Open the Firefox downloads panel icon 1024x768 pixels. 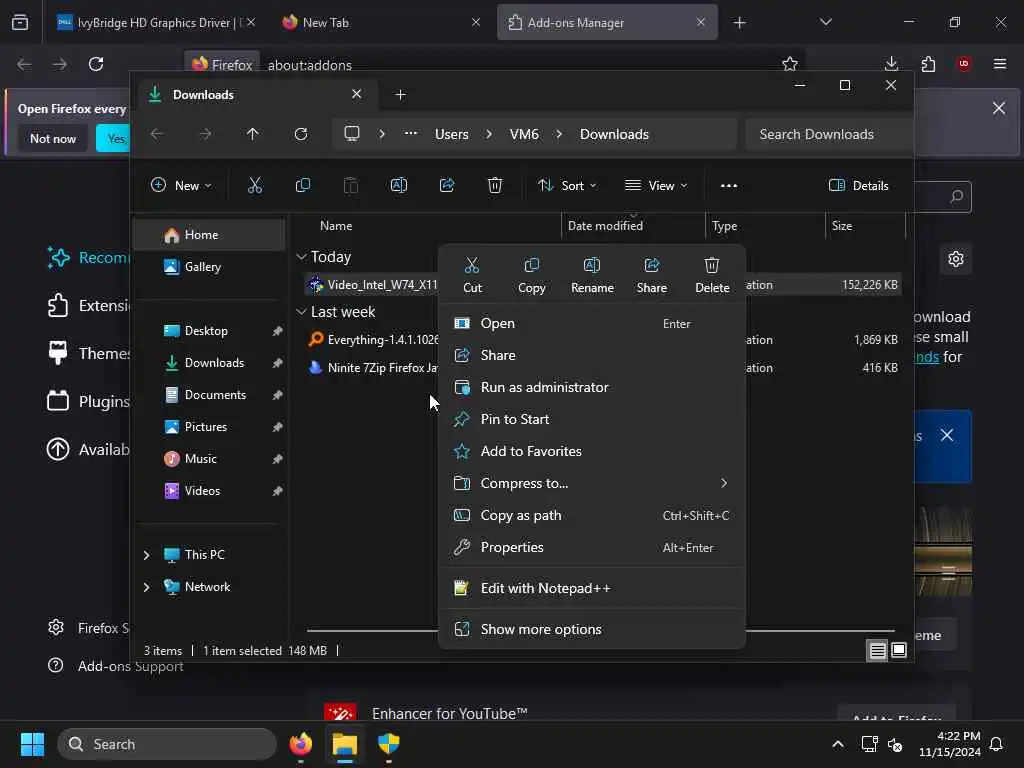click(891, 64)
